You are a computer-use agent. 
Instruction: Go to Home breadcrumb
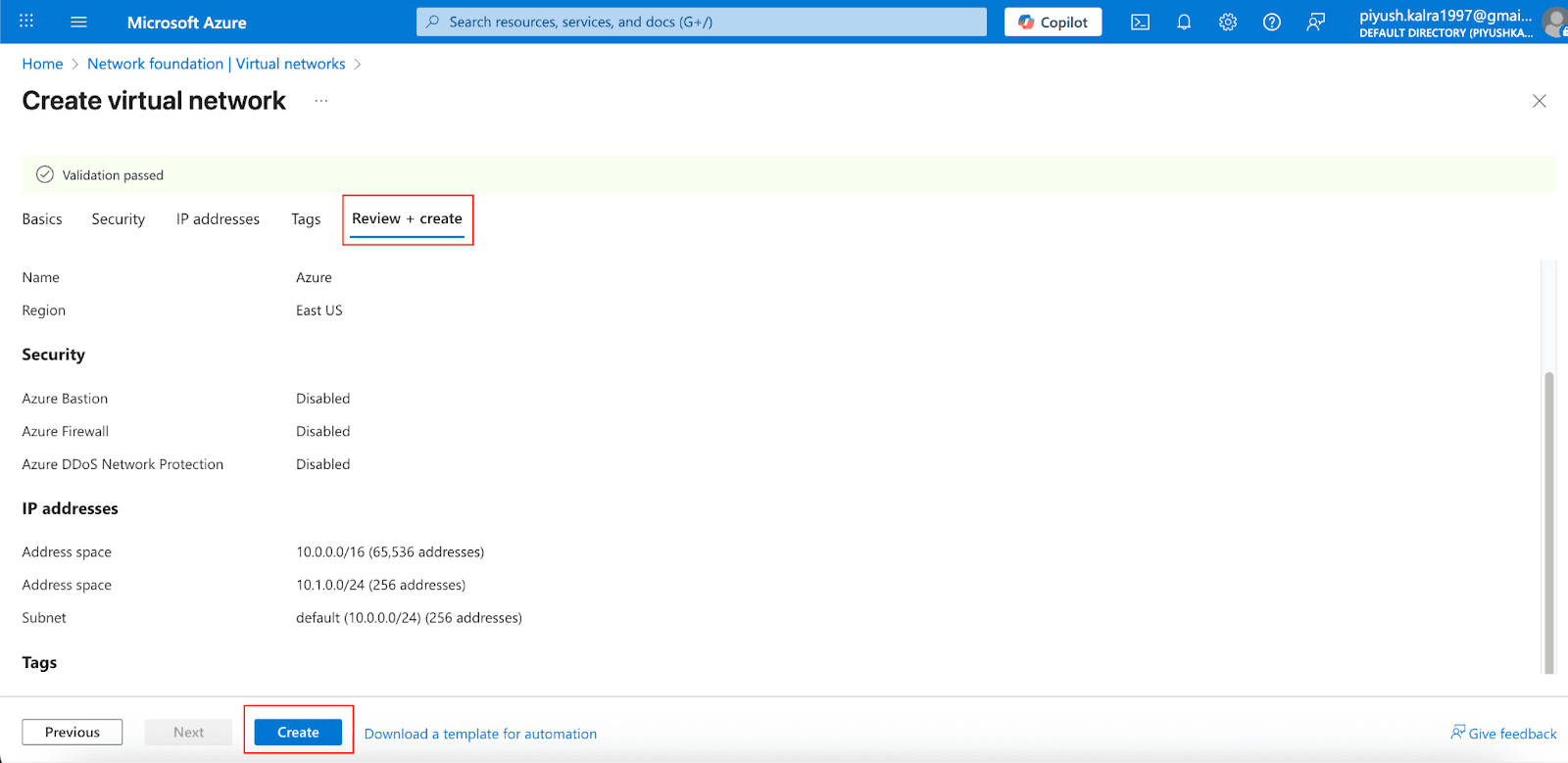click(x=42, y=64)
